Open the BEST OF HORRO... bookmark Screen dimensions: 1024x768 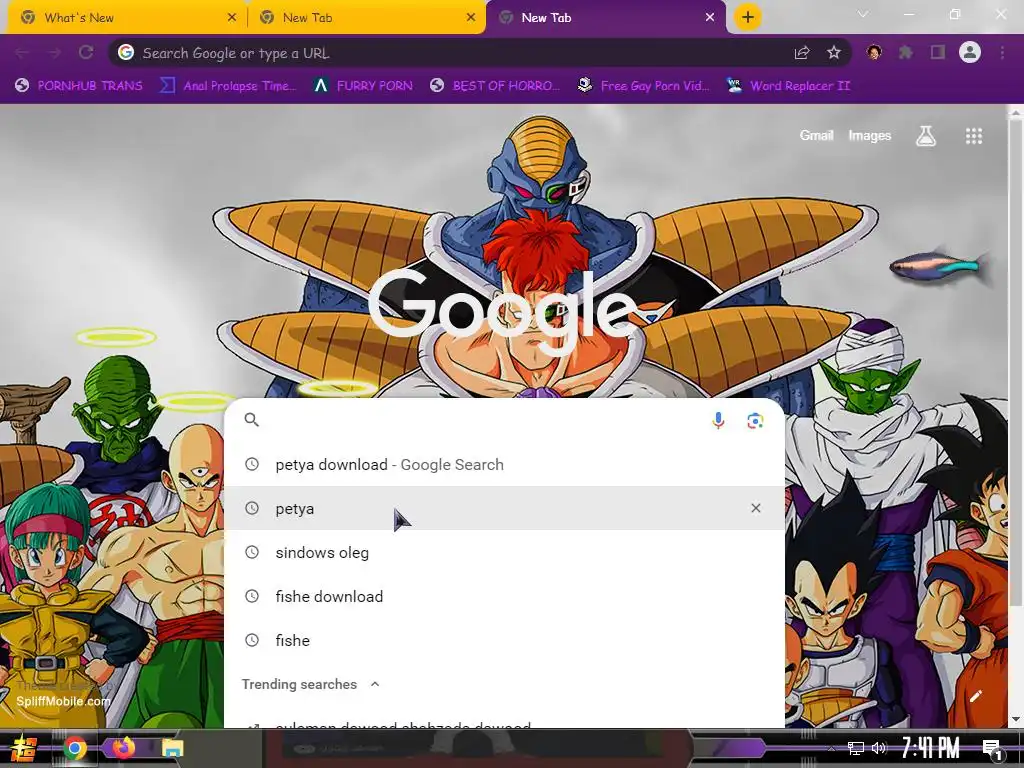(495, 86)
